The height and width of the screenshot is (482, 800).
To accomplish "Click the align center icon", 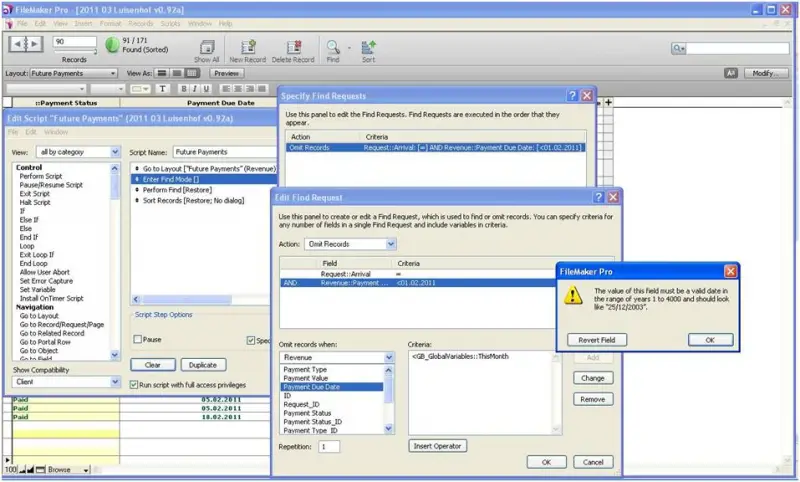I will pyautogui.click(x=238, y=89).
